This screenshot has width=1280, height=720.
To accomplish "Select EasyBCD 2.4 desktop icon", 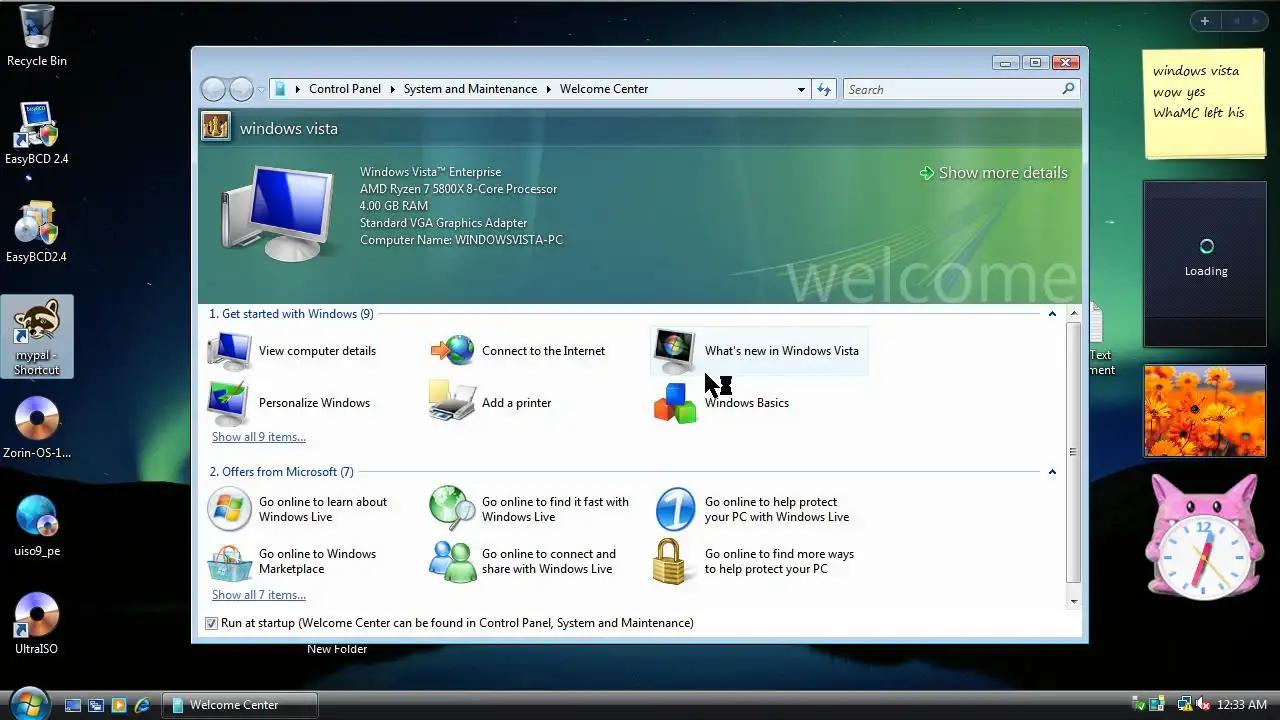I will point(37,133).
